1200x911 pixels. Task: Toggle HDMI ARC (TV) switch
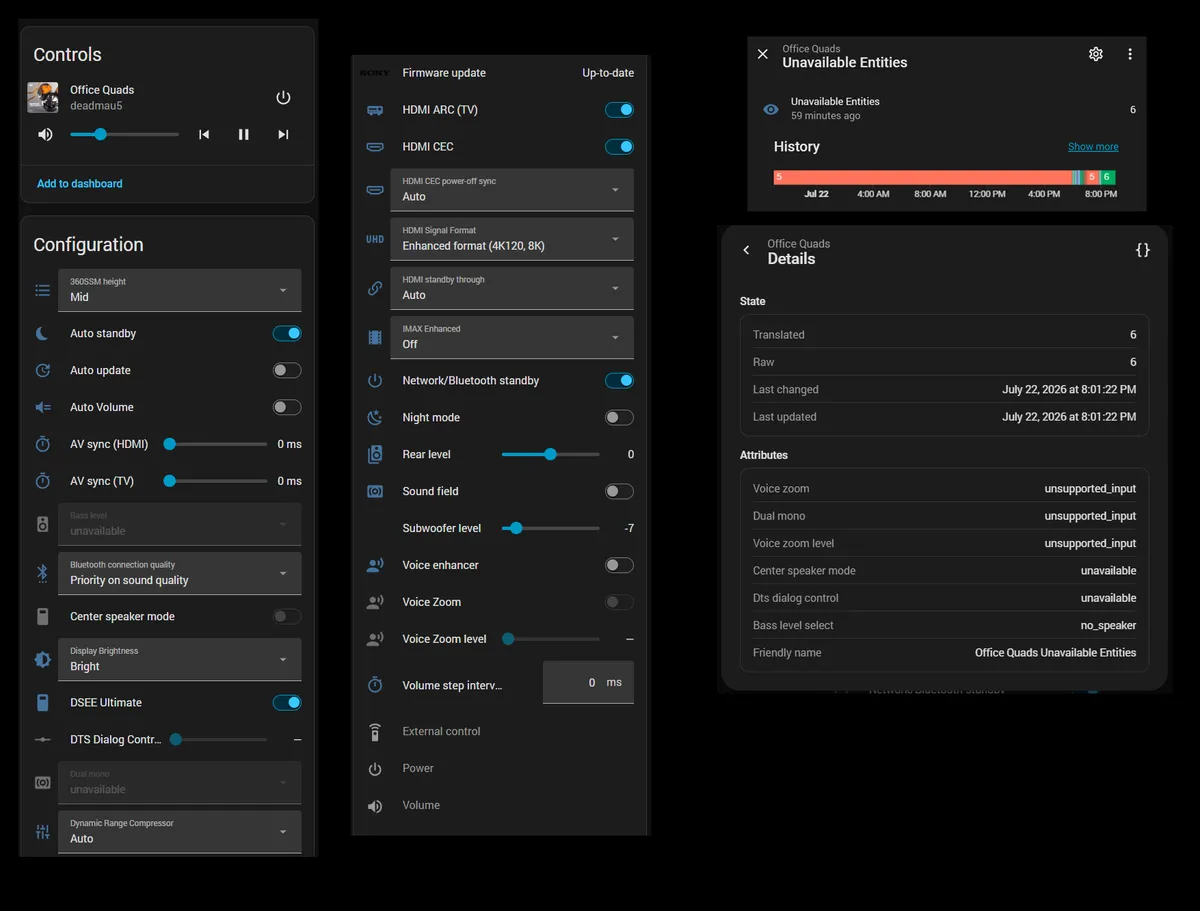[619, 110]
